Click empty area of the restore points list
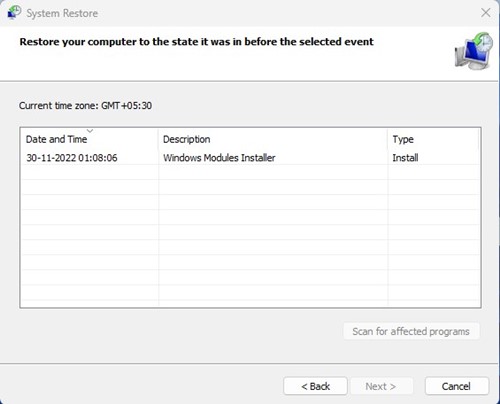The image size is (500, 404). (250, 240)
